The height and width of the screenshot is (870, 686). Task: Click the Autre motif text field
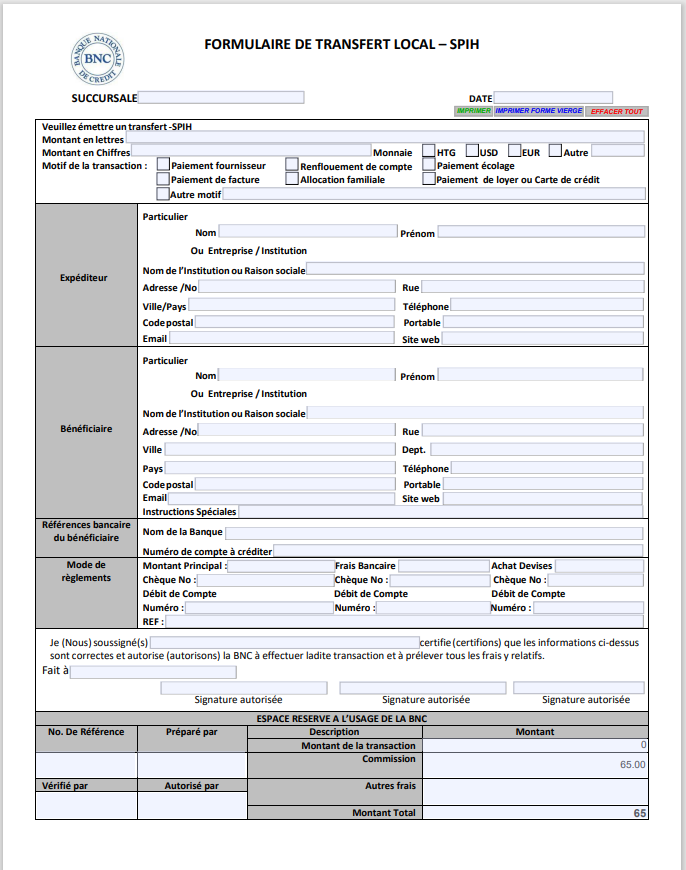pyautogui.click(x=434, y=194)
